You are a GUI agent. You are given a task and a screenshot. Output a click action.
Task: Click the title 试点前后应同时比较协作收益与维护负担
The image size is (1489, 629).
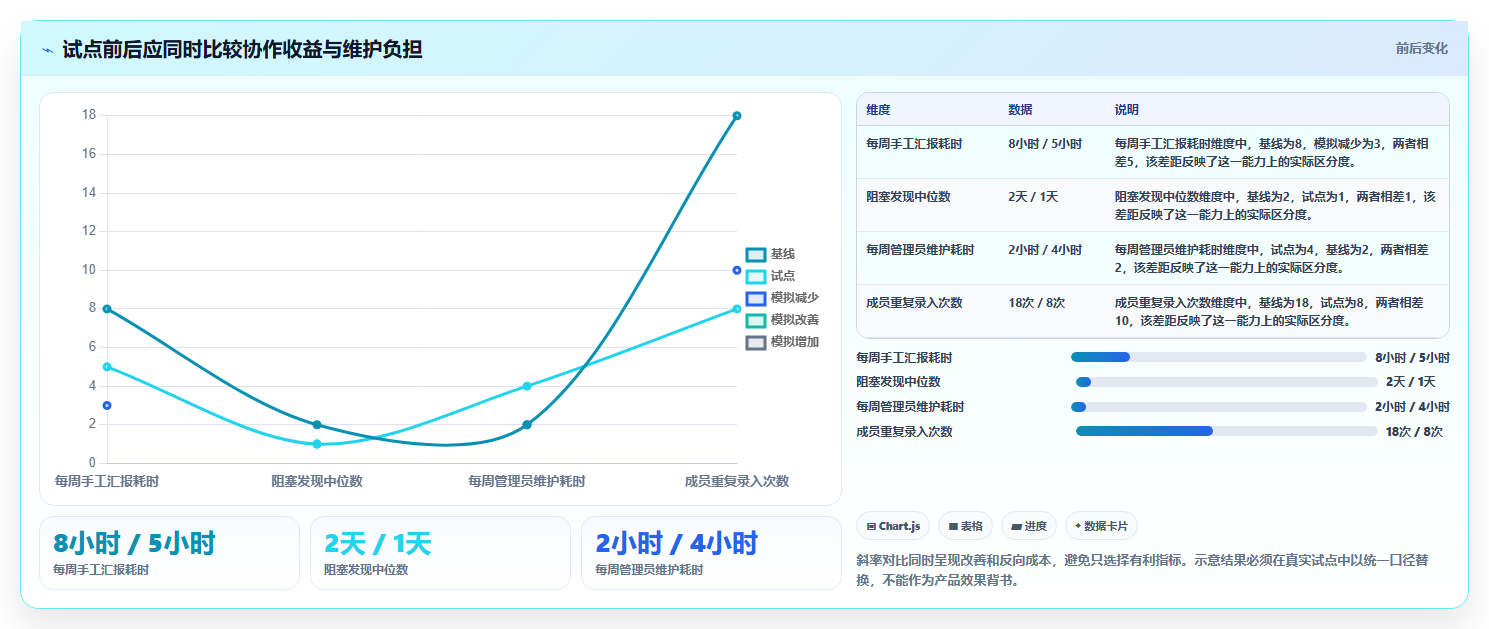242,49
